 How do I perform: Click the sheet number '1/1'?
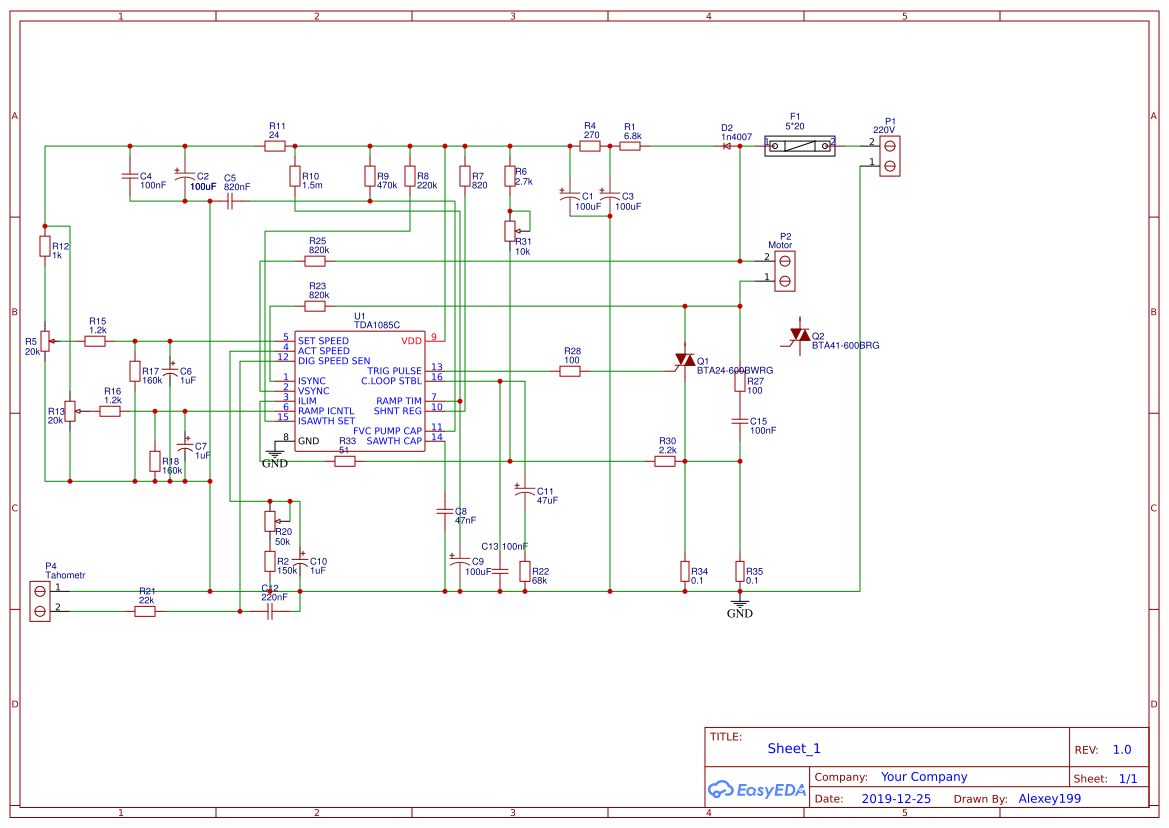1128,778
